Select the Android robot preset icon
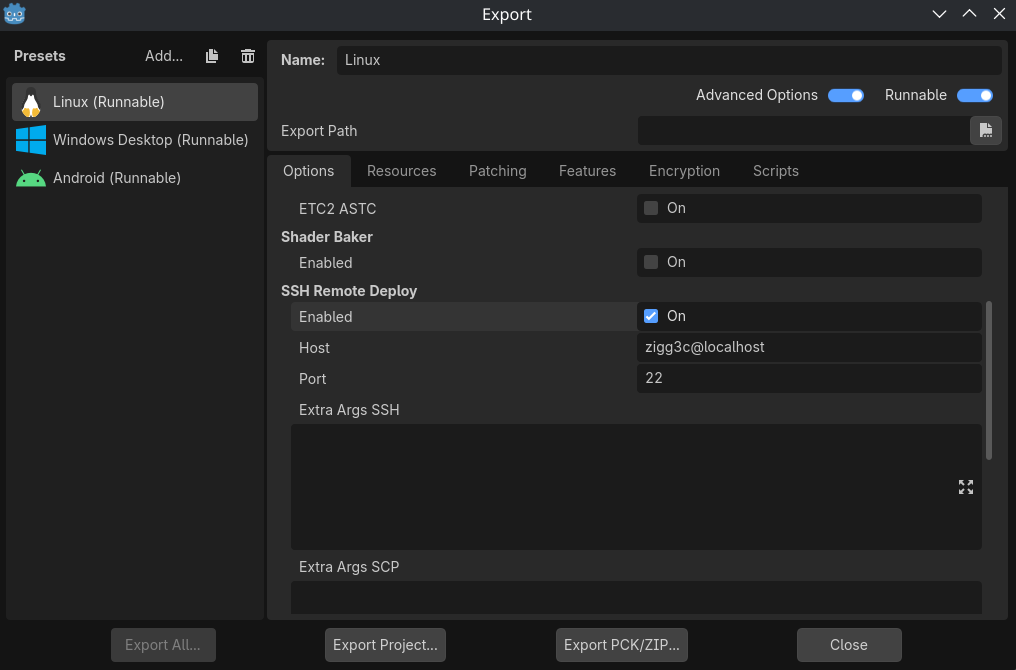This screenshot has width=1016, height=670. (x=31, y=178)
